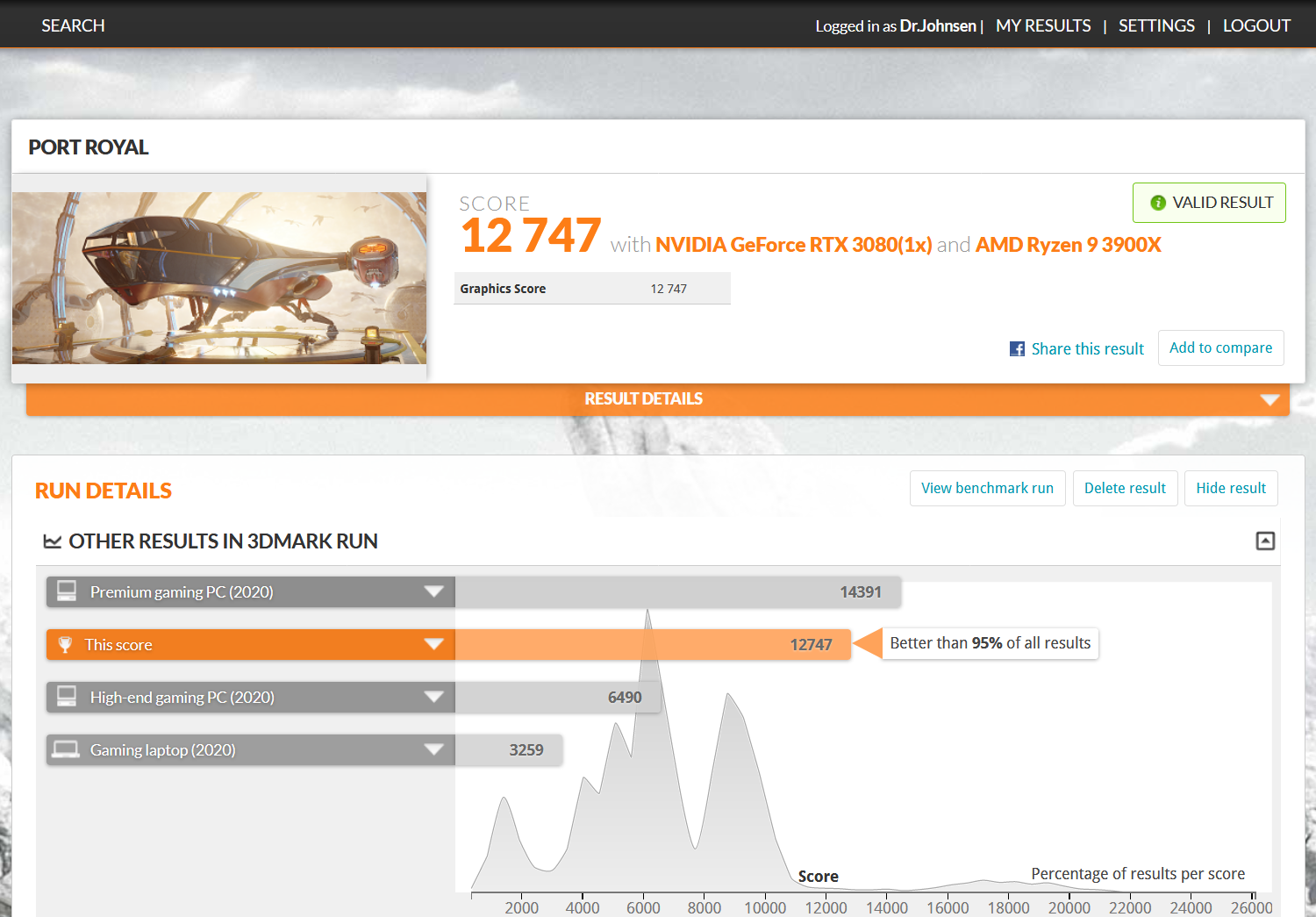Click the 2000 axis label
1316x917 pixels.
[522, 907]
